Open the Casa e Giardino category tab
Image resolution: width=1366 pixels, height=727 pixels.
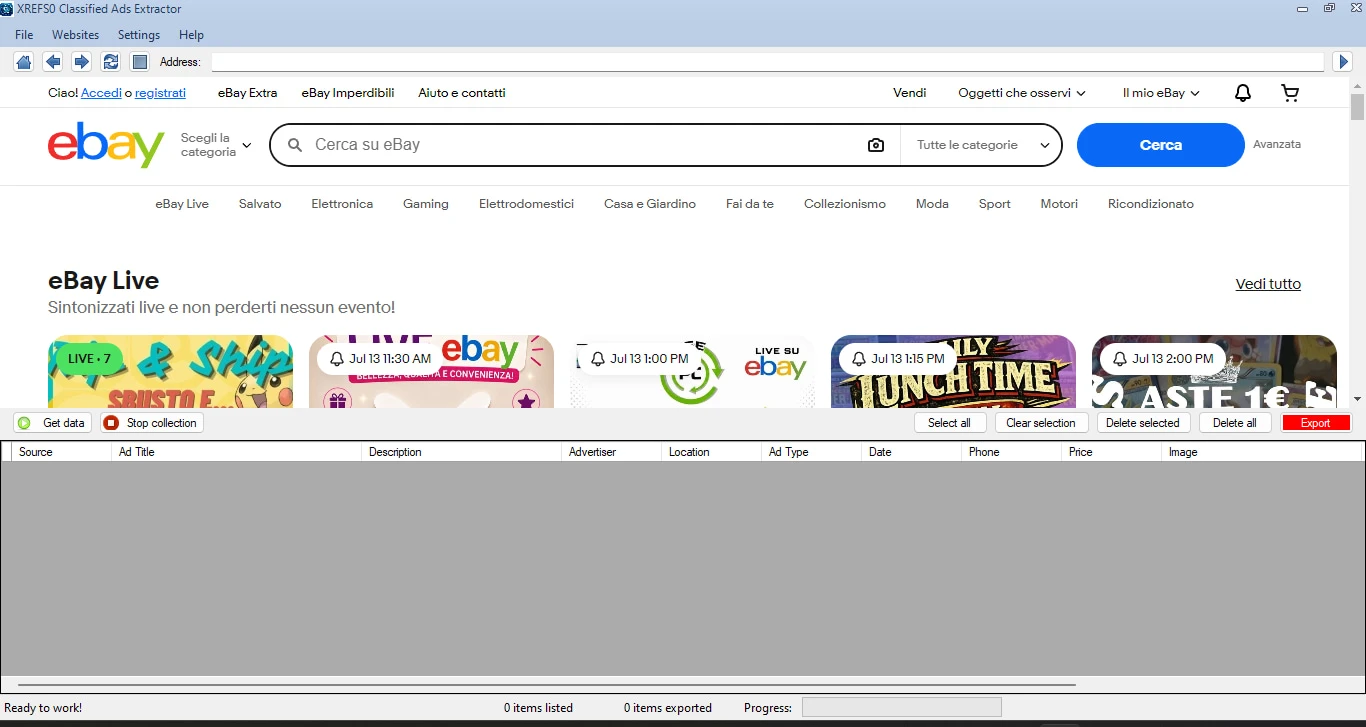pyautogui.click(x=650, y=204)
